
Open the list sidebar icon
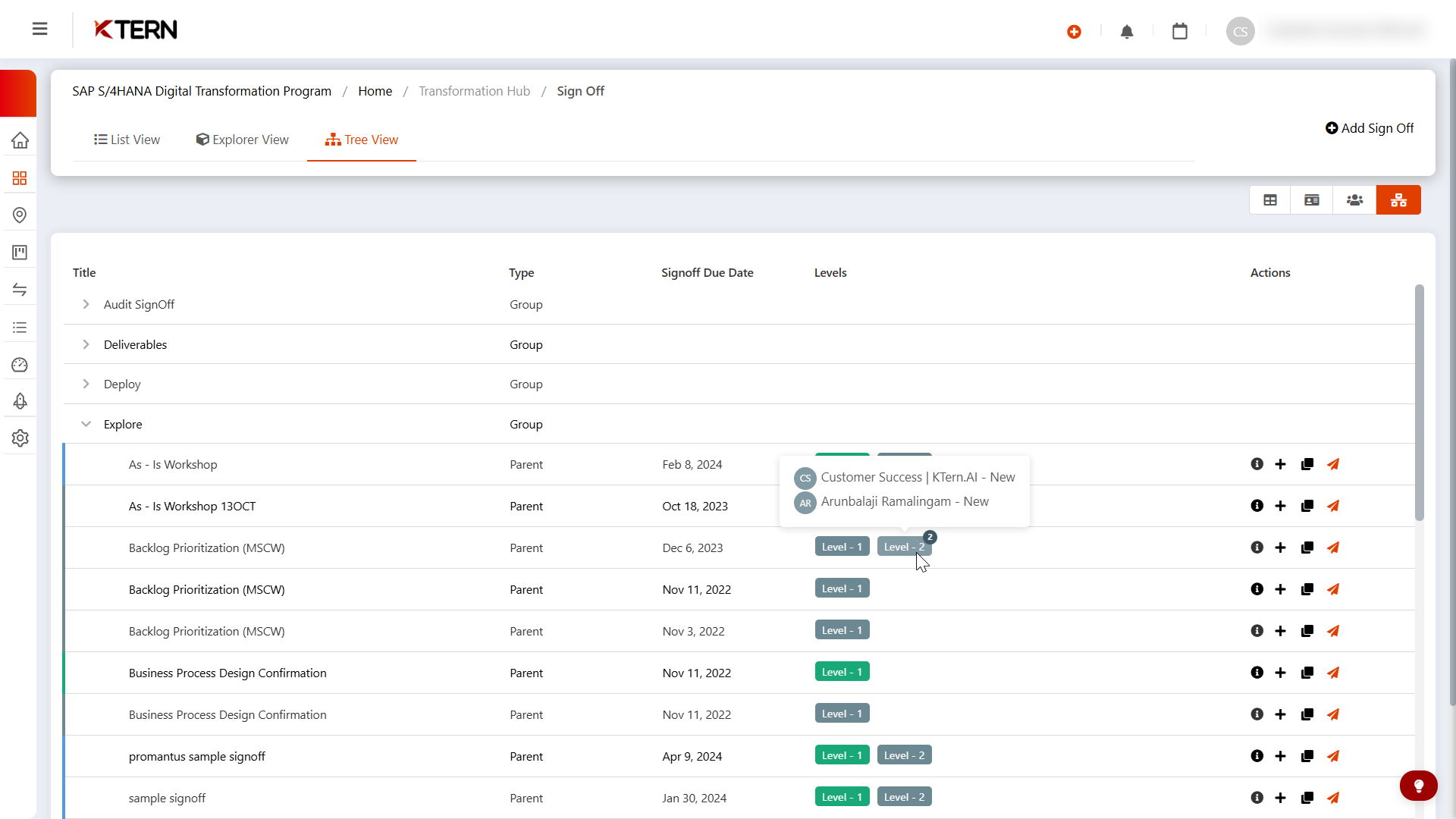click(20, 328)
